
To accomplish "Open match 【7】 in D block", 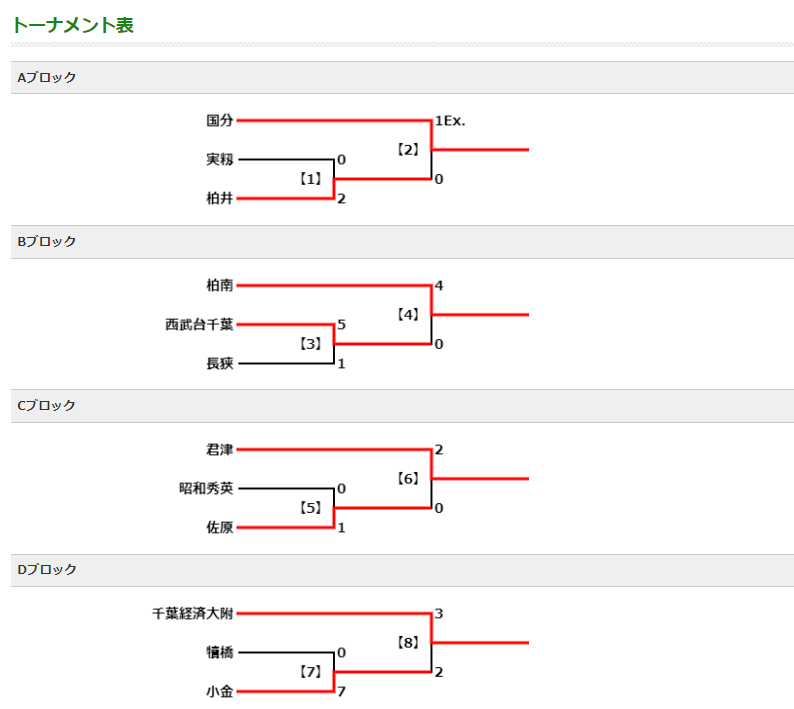I will pos(310,672).
